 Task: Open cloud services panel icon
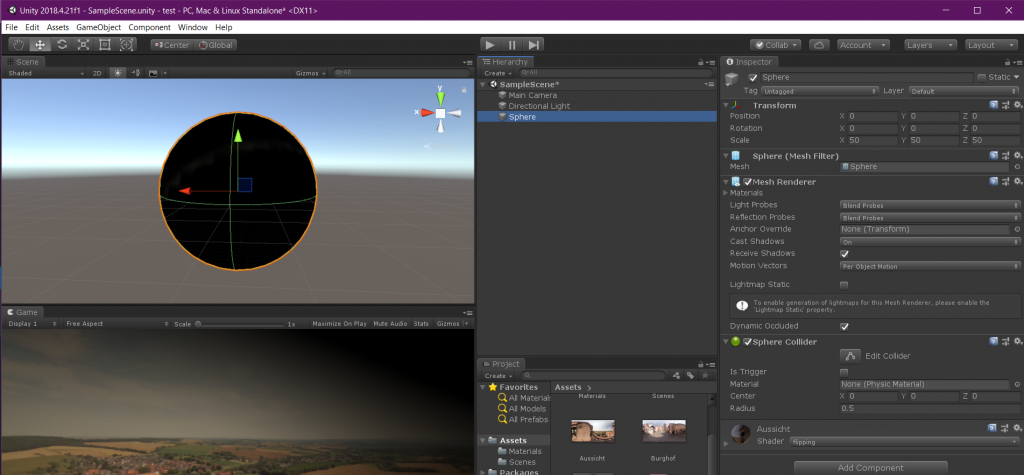point(819,45)
